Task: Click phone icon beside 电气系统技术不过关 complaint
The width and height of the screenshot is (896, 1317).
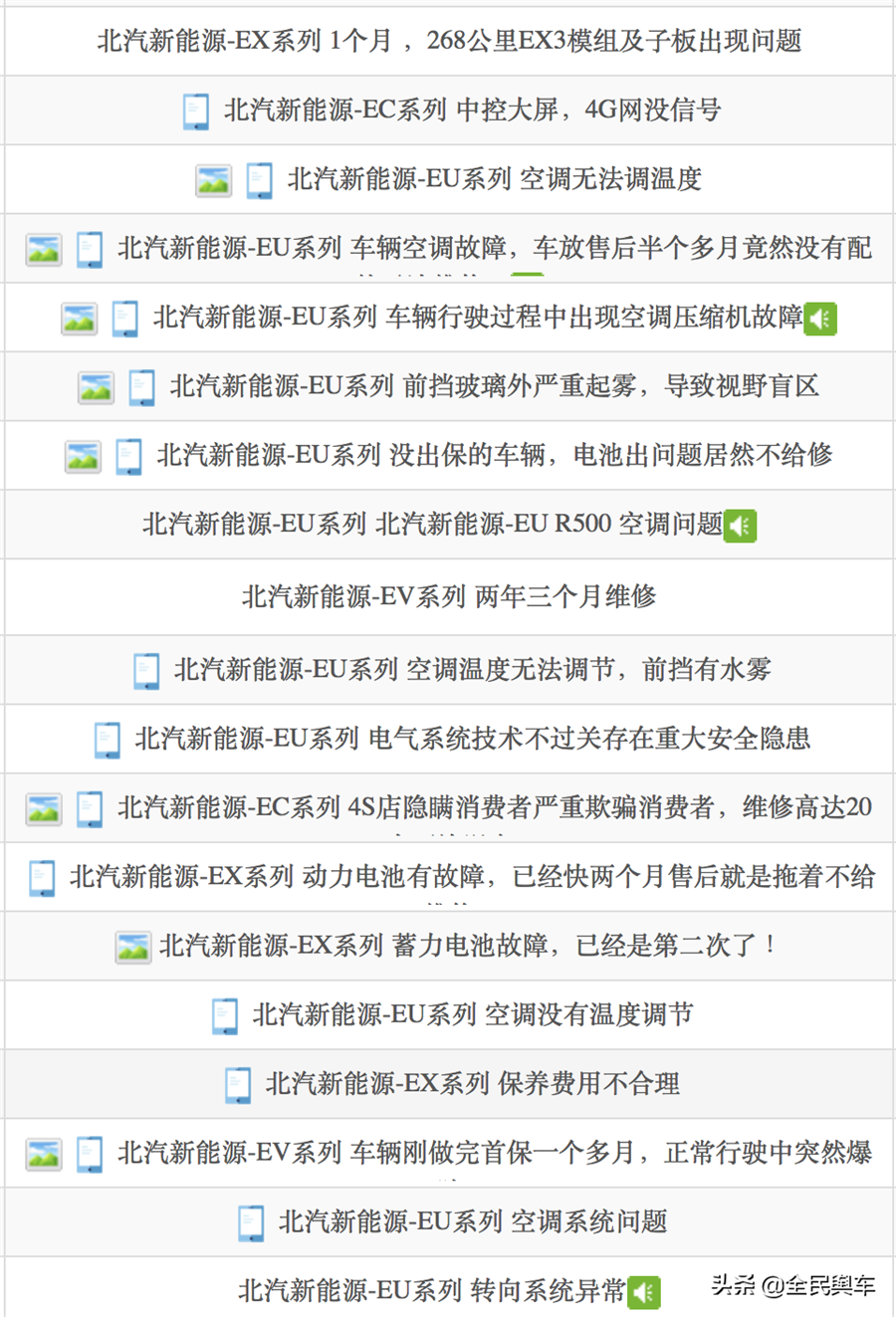Action: (x=107, y=740)
